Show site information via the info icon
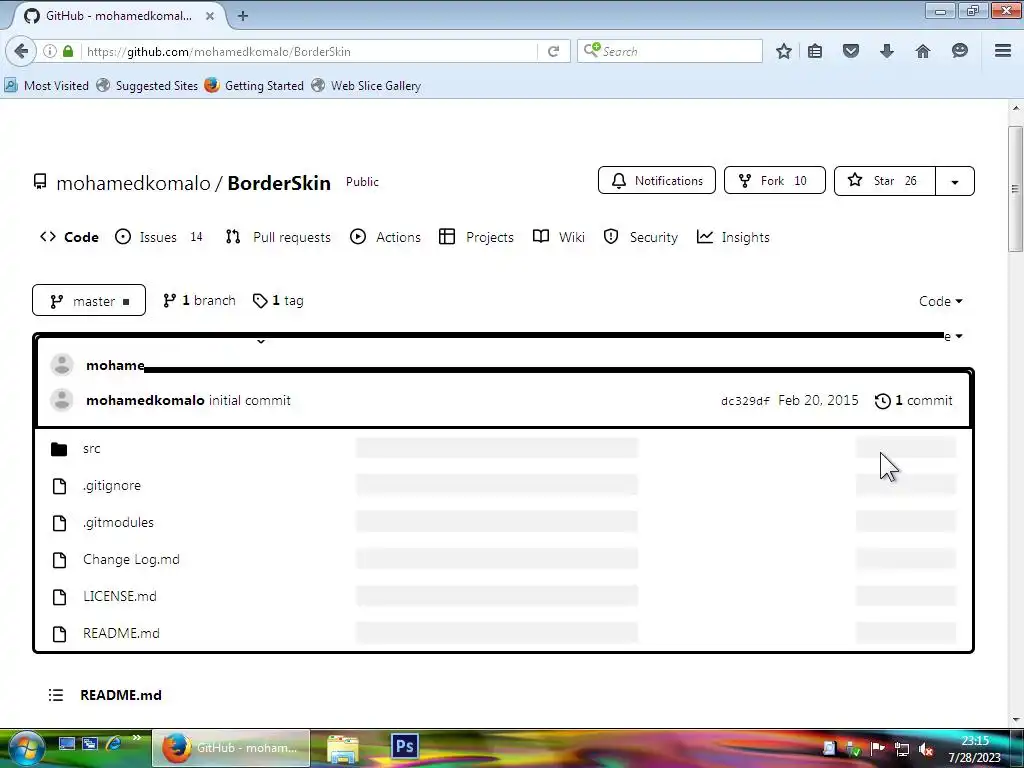 click(x=50, y=51)
